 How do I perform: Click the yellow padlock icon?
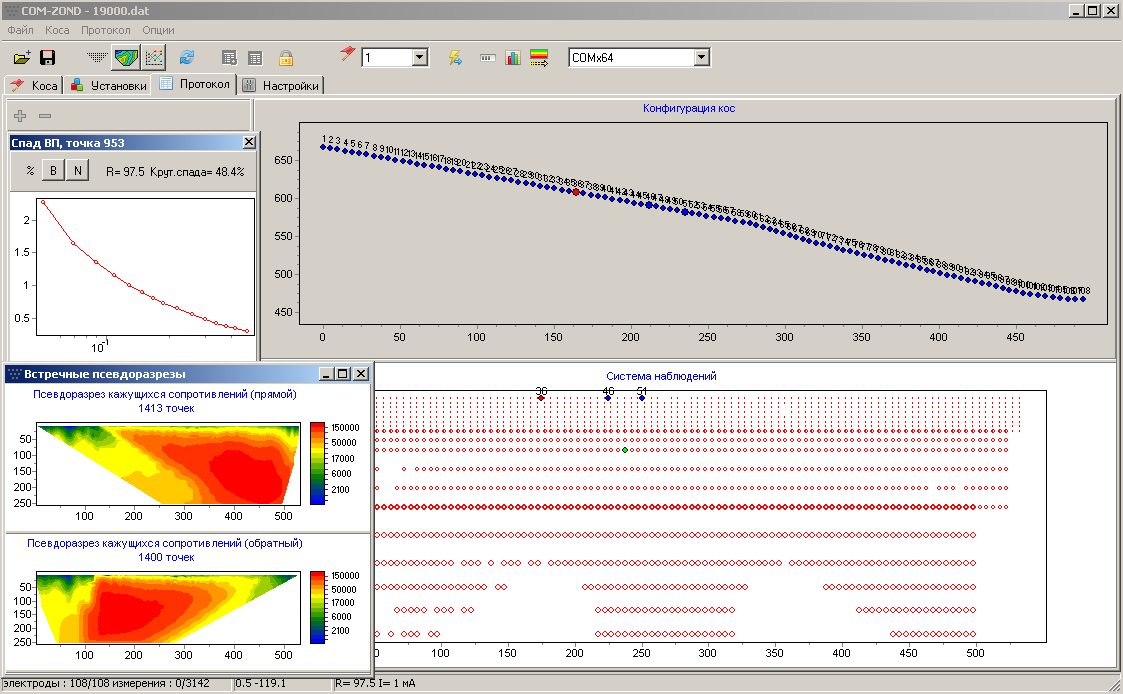pyautogui.click(x=285, y=58)
